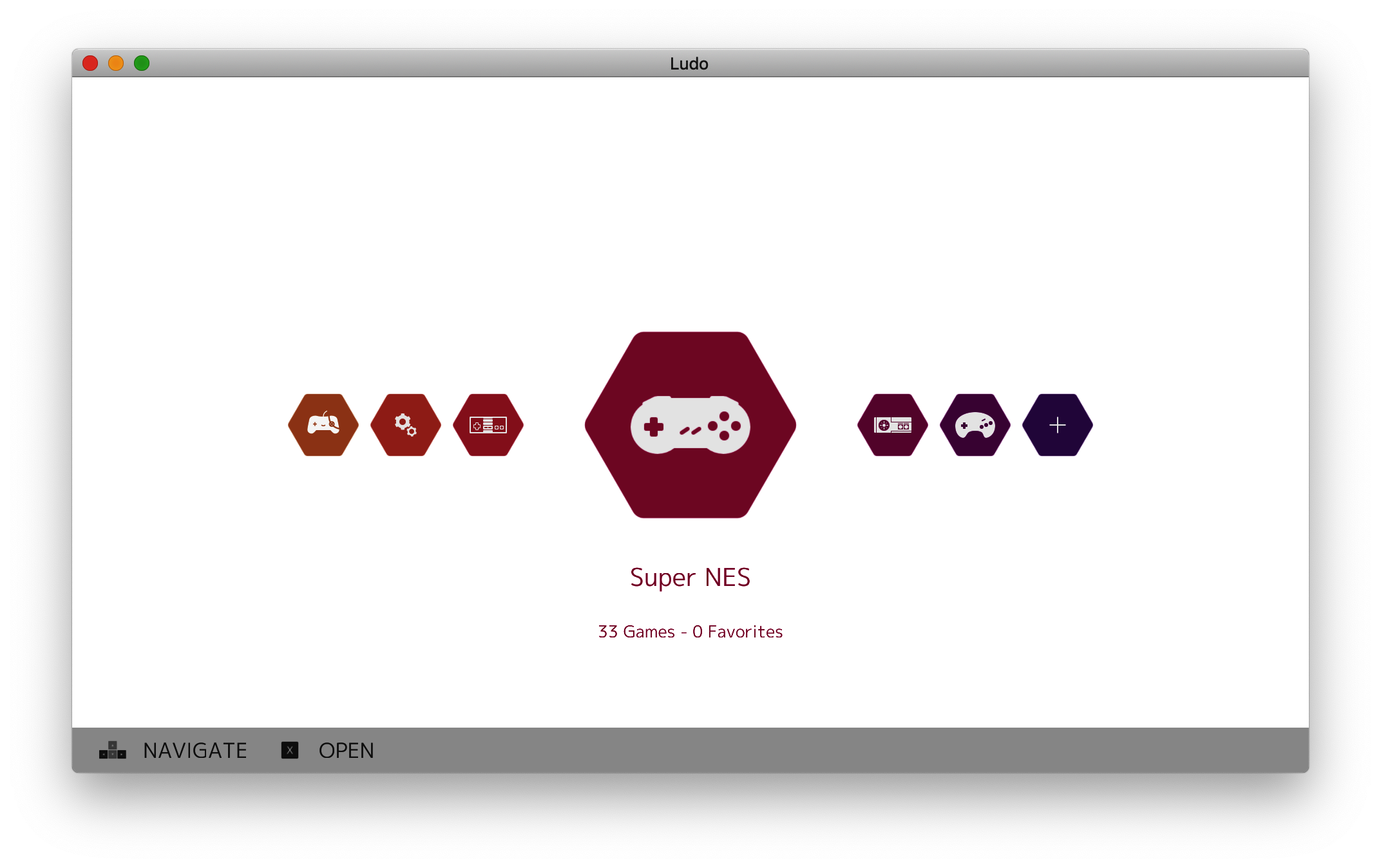Viewport: 1381px width, 868px height.
Task: Select the Sega Genesis gamepad hexagon
Action: point(975,425)
